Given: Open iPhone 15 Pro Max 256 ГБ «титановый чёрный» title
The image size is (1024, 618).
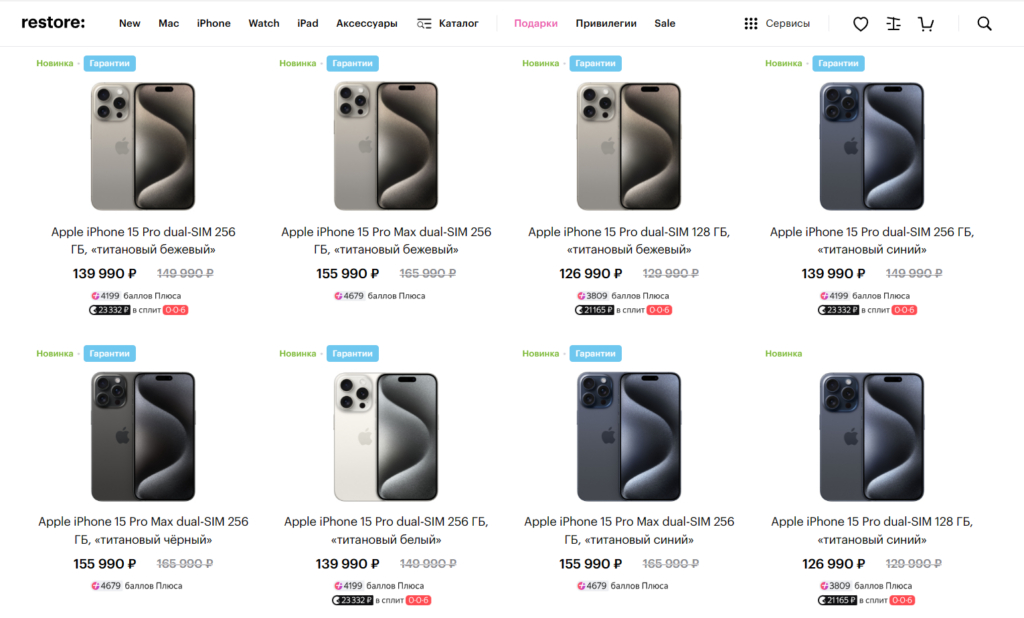Looking at the screenshot, I should tap(143, 530).
